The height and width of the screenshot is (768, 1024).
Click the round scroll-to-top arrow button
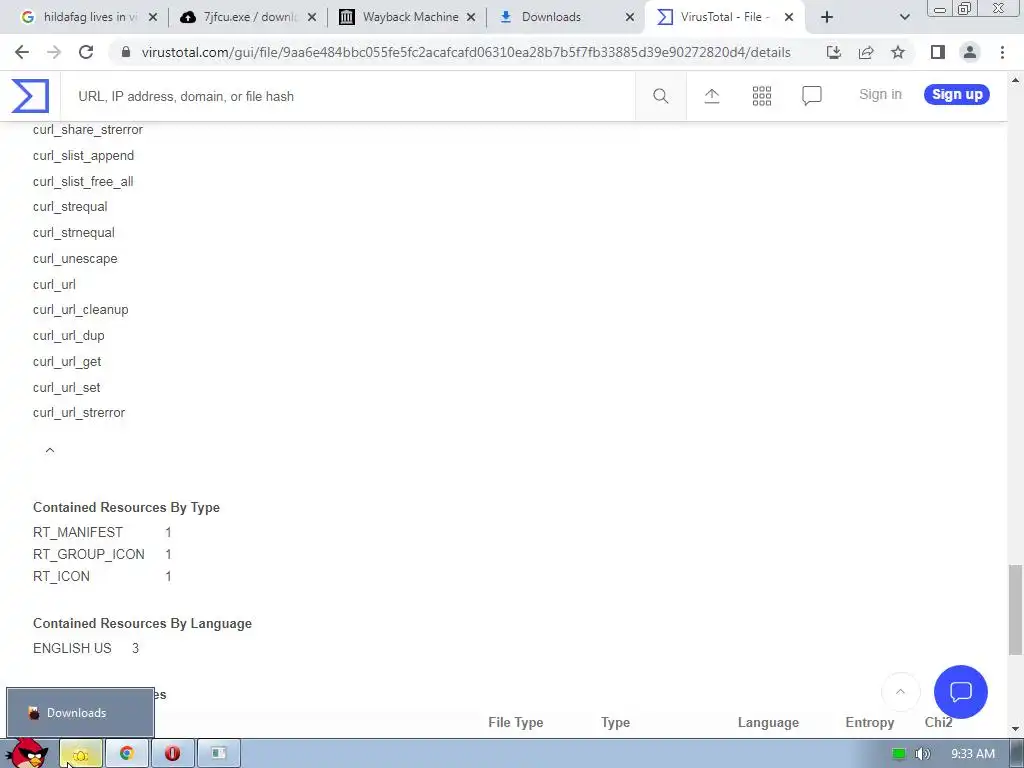click(x=901, y=692)
